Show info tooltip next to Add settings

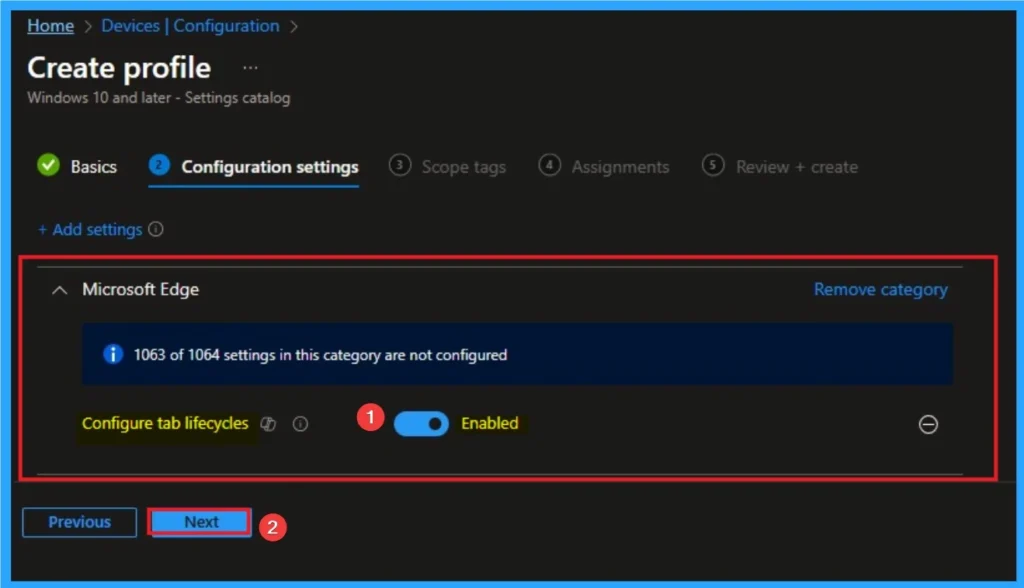tap(155, 229)
